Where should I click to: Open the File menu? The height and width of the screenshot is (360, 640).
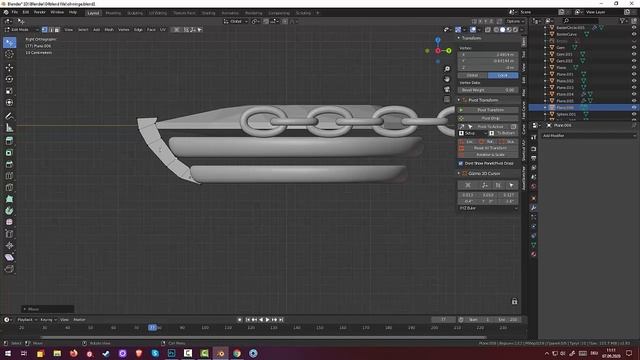pos(15,12)
